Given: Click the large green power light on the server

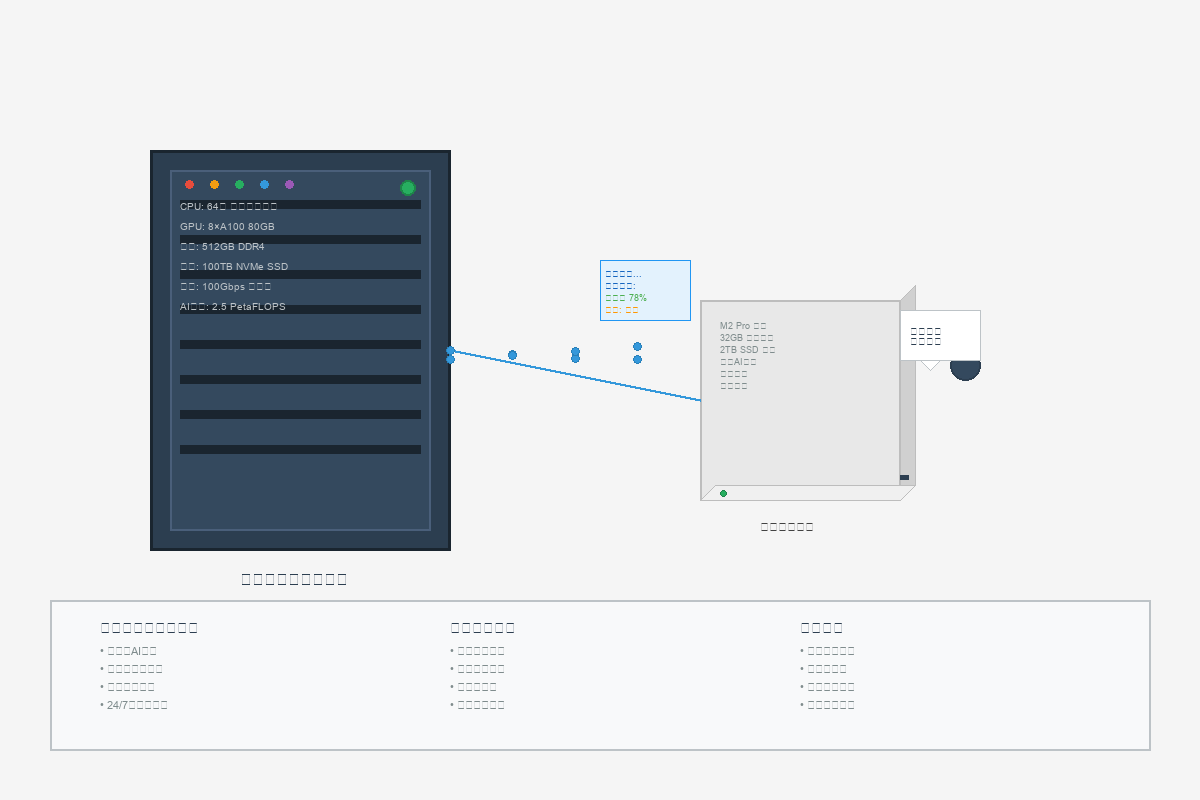Looking at the screenshot, I should [407, 188].
